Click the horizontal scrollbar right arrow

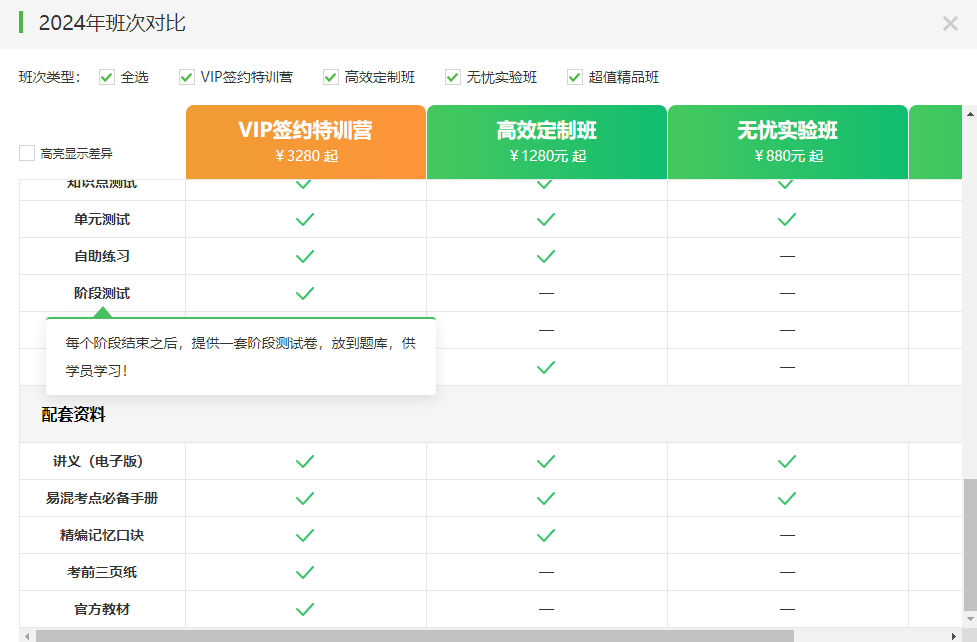(955, 635)
